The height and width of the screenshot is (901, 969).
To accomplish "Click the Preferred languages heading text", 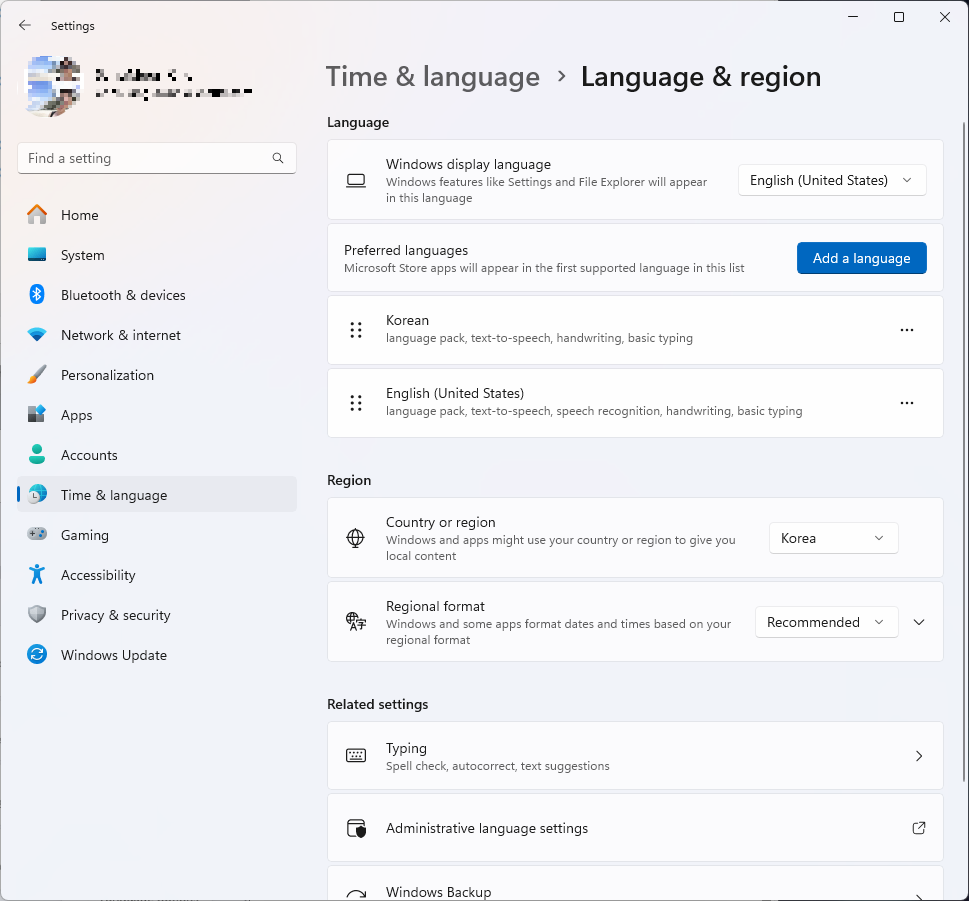I will [x=406, y=250].
